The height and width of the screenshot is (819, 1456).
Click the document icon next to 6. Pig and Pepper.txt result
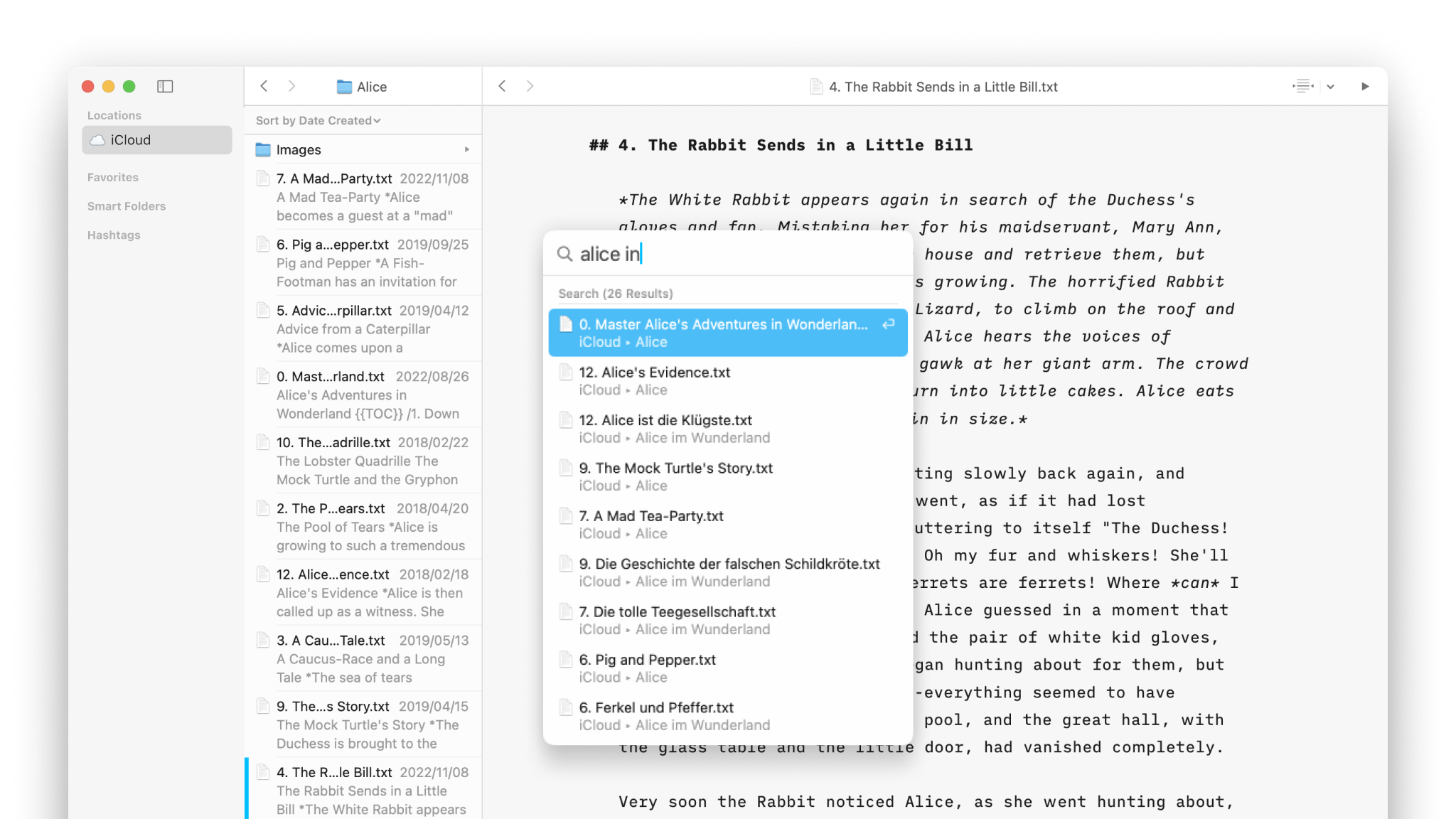point(566,660)
